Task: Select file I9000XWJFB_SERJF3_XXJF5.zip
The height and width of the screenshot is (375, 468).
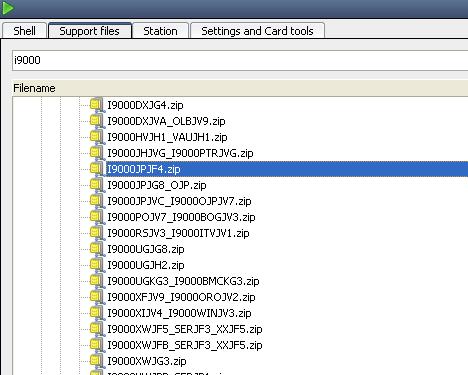Action: (185, 345)
